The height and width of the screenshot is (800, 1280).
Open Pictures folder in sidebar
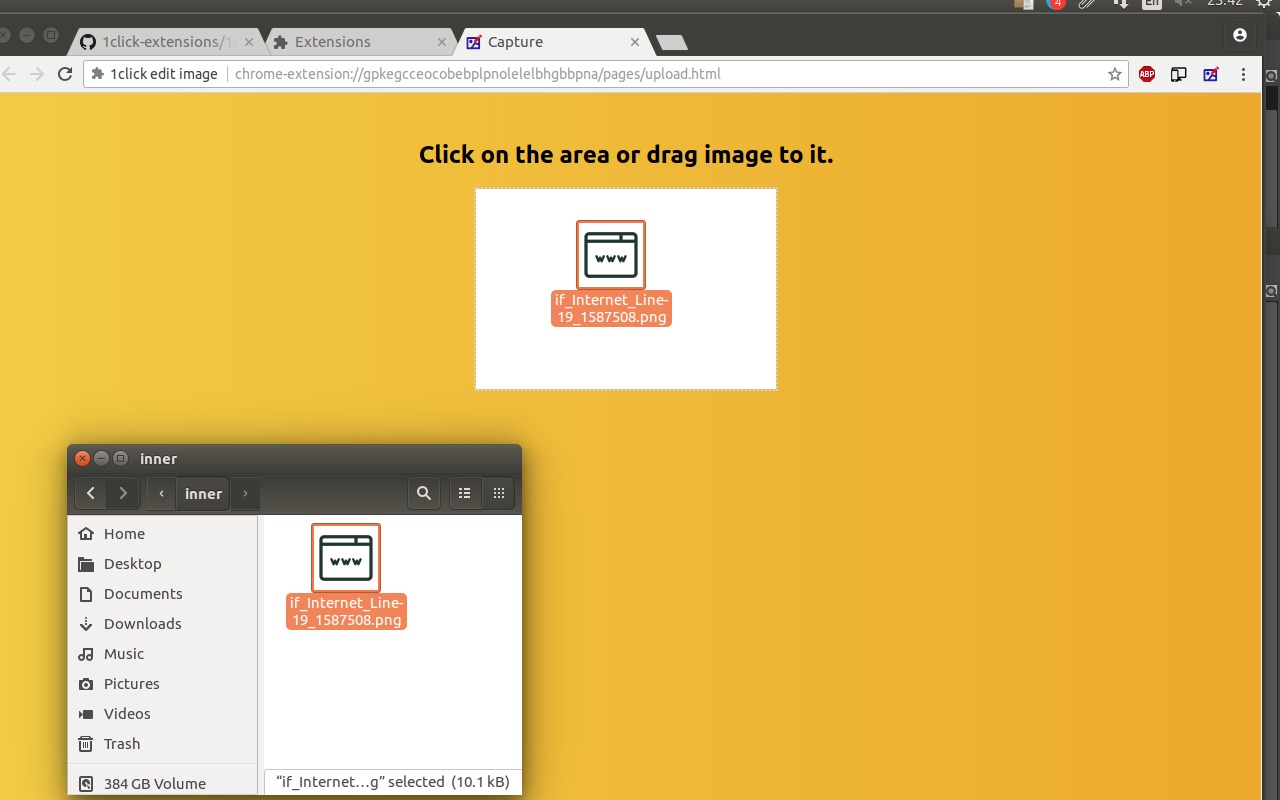(131, 684)
